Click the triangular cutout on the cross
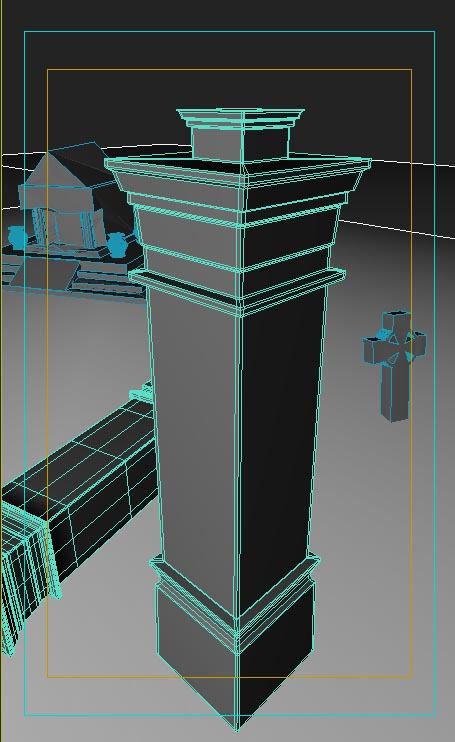 (394, 339)
